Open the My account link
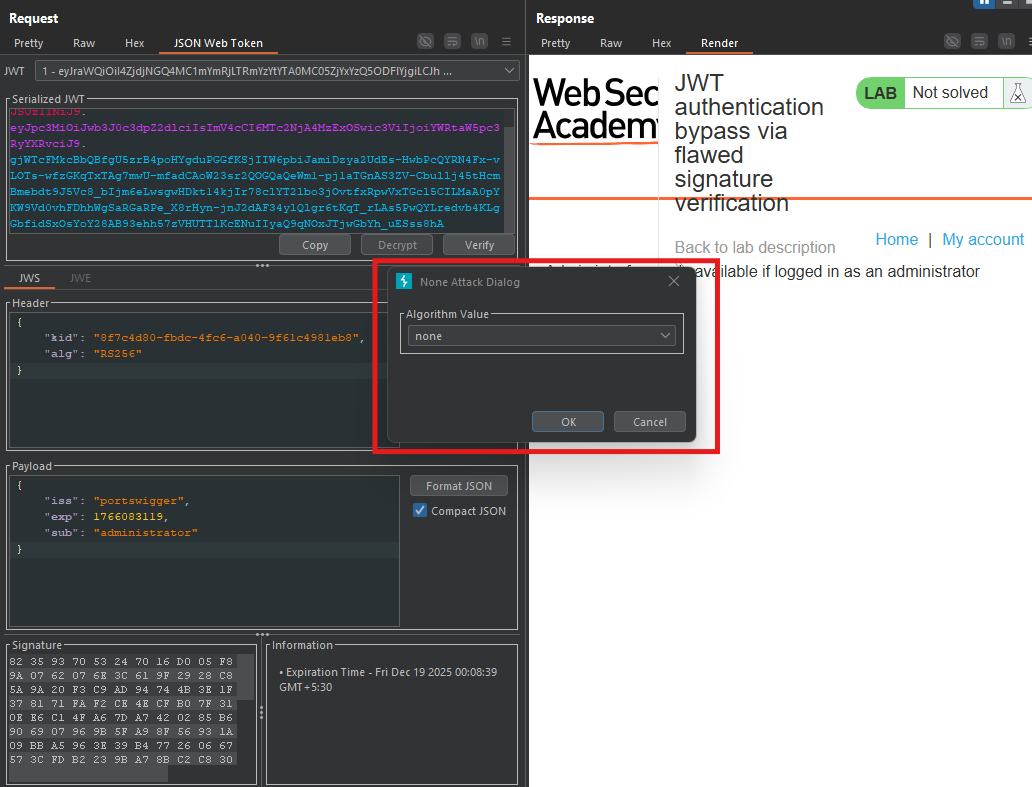This screenshot has width=1032, height=787. [x=983, y=240]
